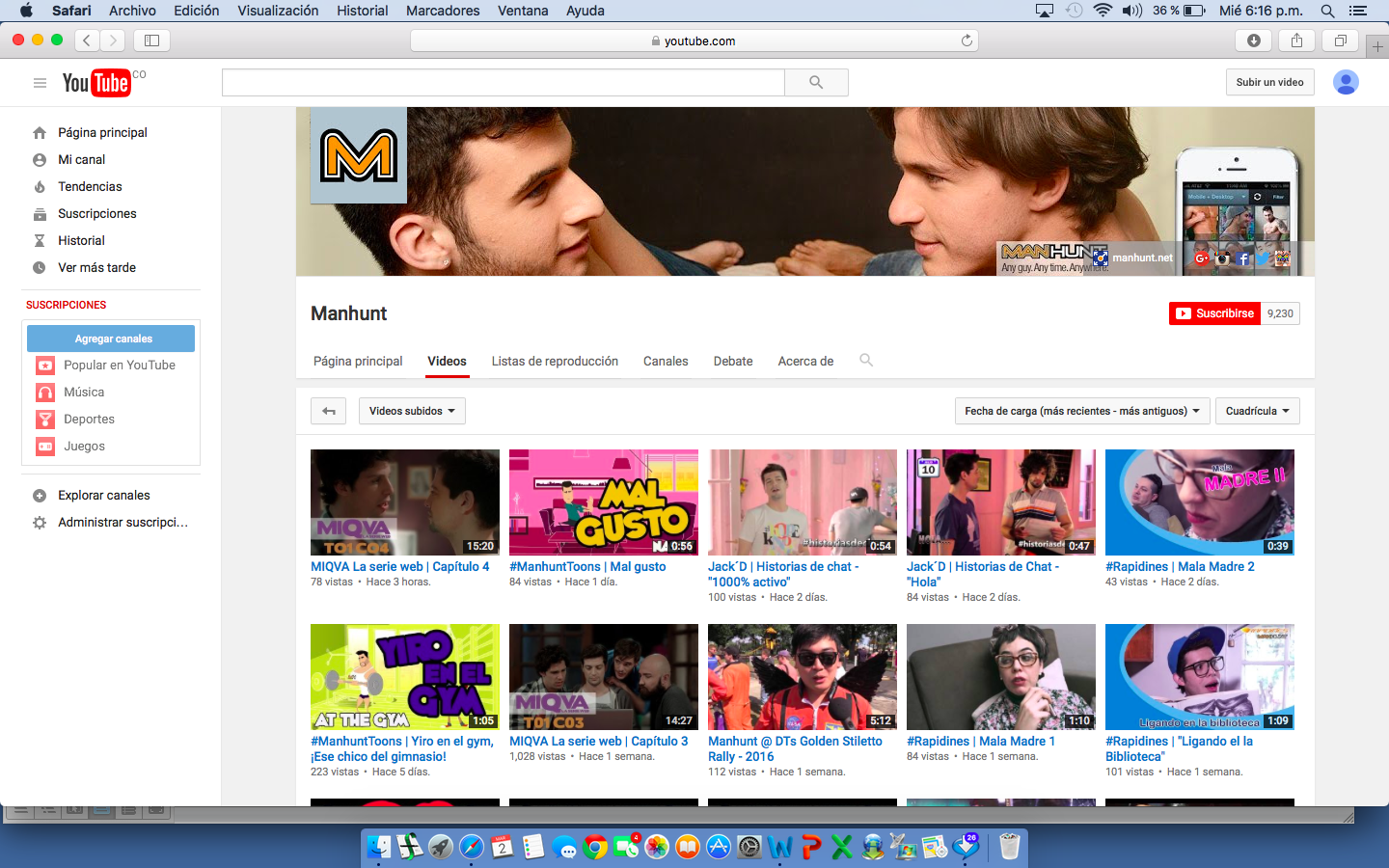Open Notification Center in the menu bar
The height and width of the screenshot is (868, 1389).
click(1358, 11)
